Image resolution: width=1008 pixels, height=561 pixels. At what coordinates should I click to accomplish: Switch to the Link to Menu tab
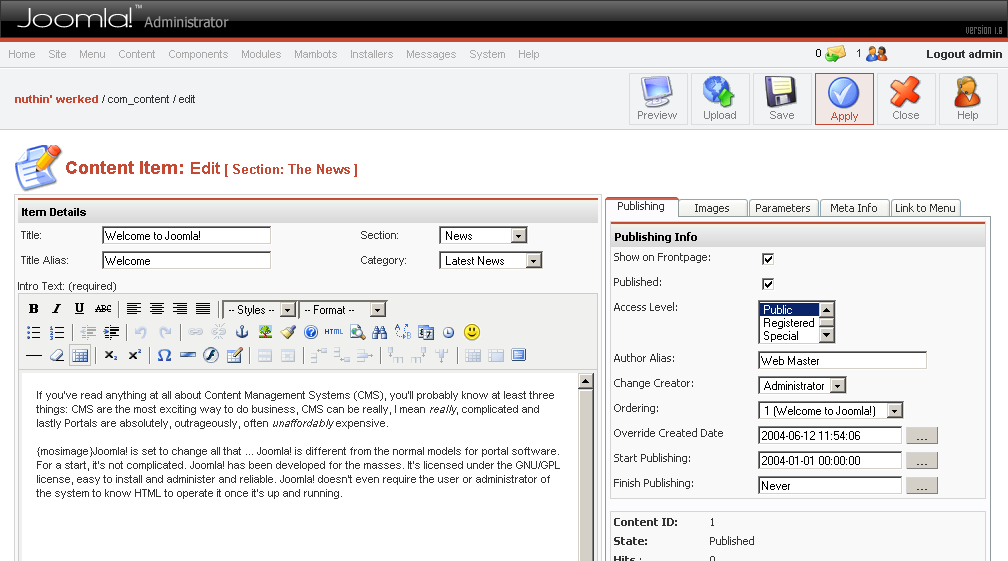(x=925, y=208)
